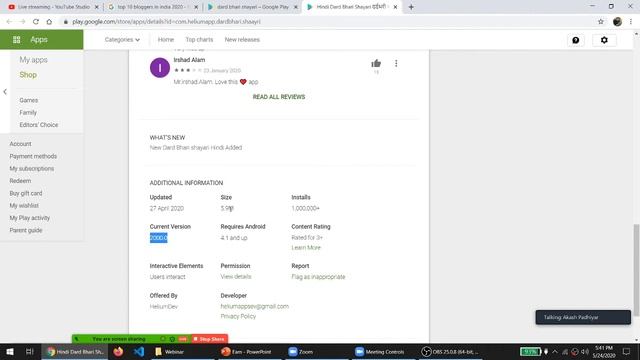Viewport: 640px width, 360px height.
Task: Click Learn More under Content Rating
Action: tap(306, 247)
